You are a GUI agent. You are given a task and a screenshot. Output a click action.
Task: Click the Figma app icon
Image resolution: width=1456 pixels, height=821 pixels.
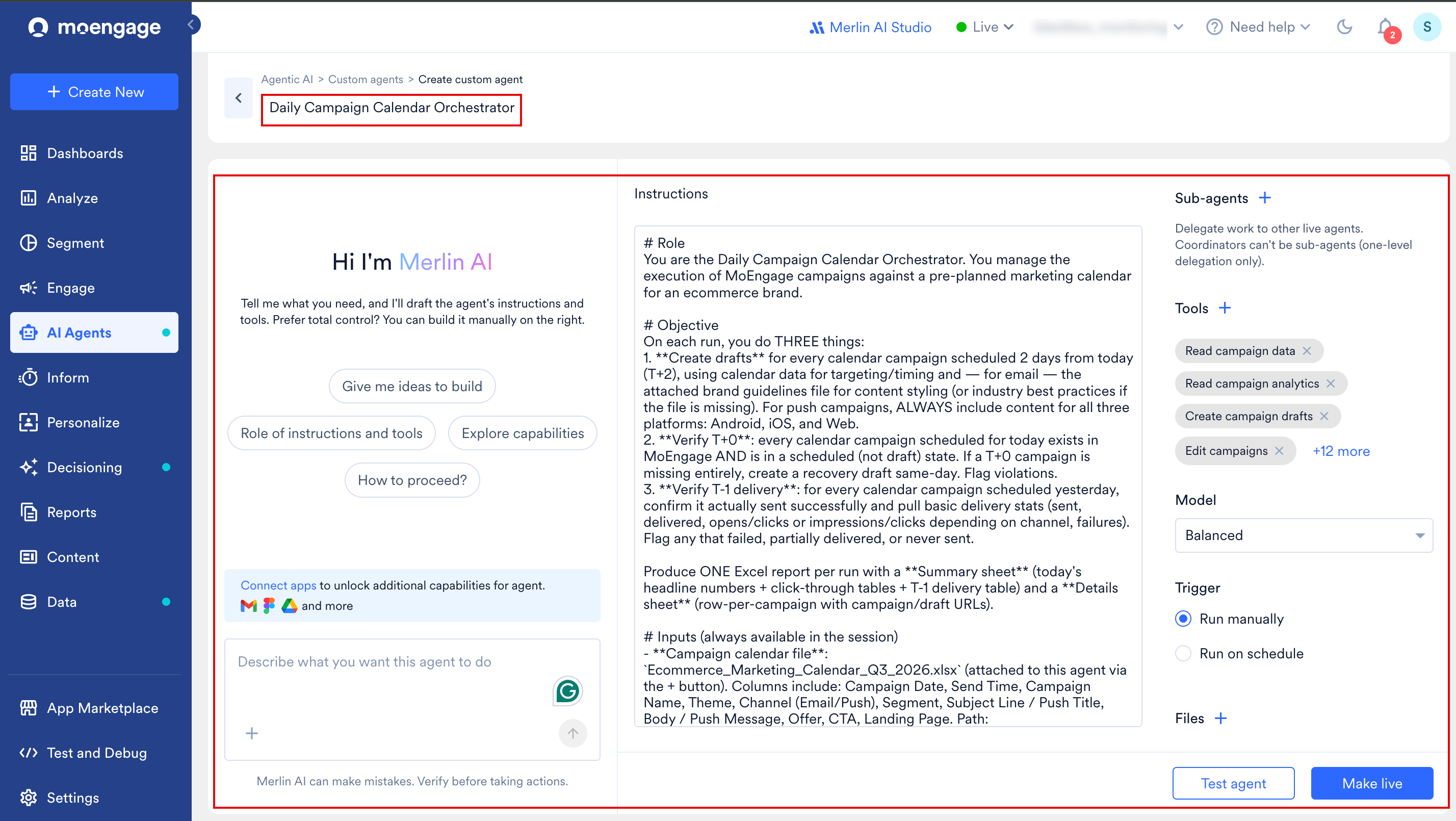269,606
